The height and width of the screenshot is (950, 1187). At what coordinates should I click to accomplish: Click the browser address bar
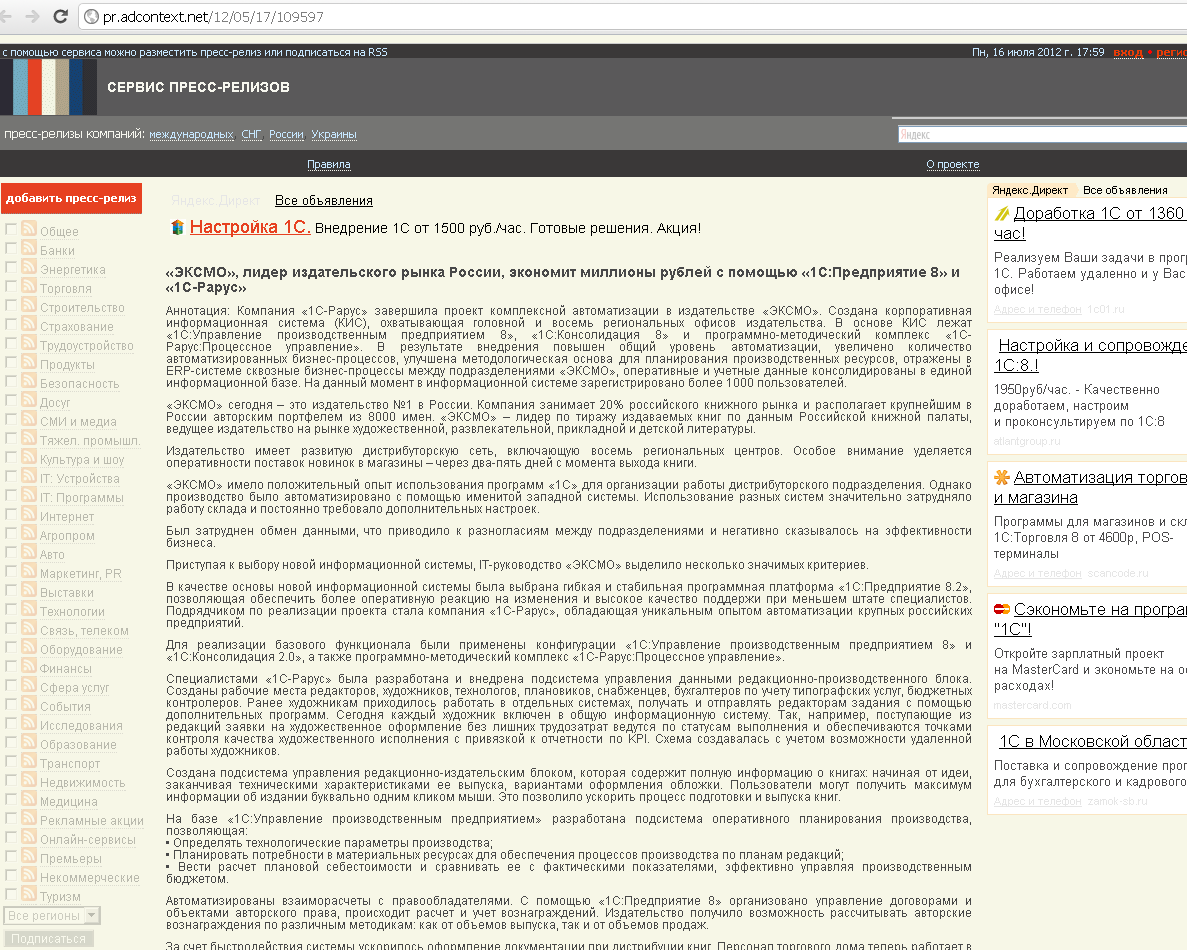633,17
